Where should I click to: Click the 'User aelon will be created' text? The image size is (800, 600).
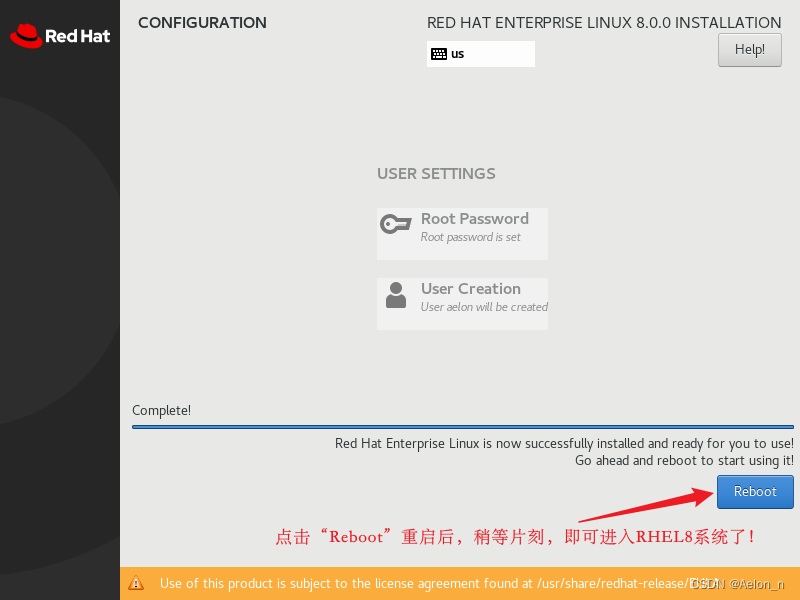[x=484, y=307]
